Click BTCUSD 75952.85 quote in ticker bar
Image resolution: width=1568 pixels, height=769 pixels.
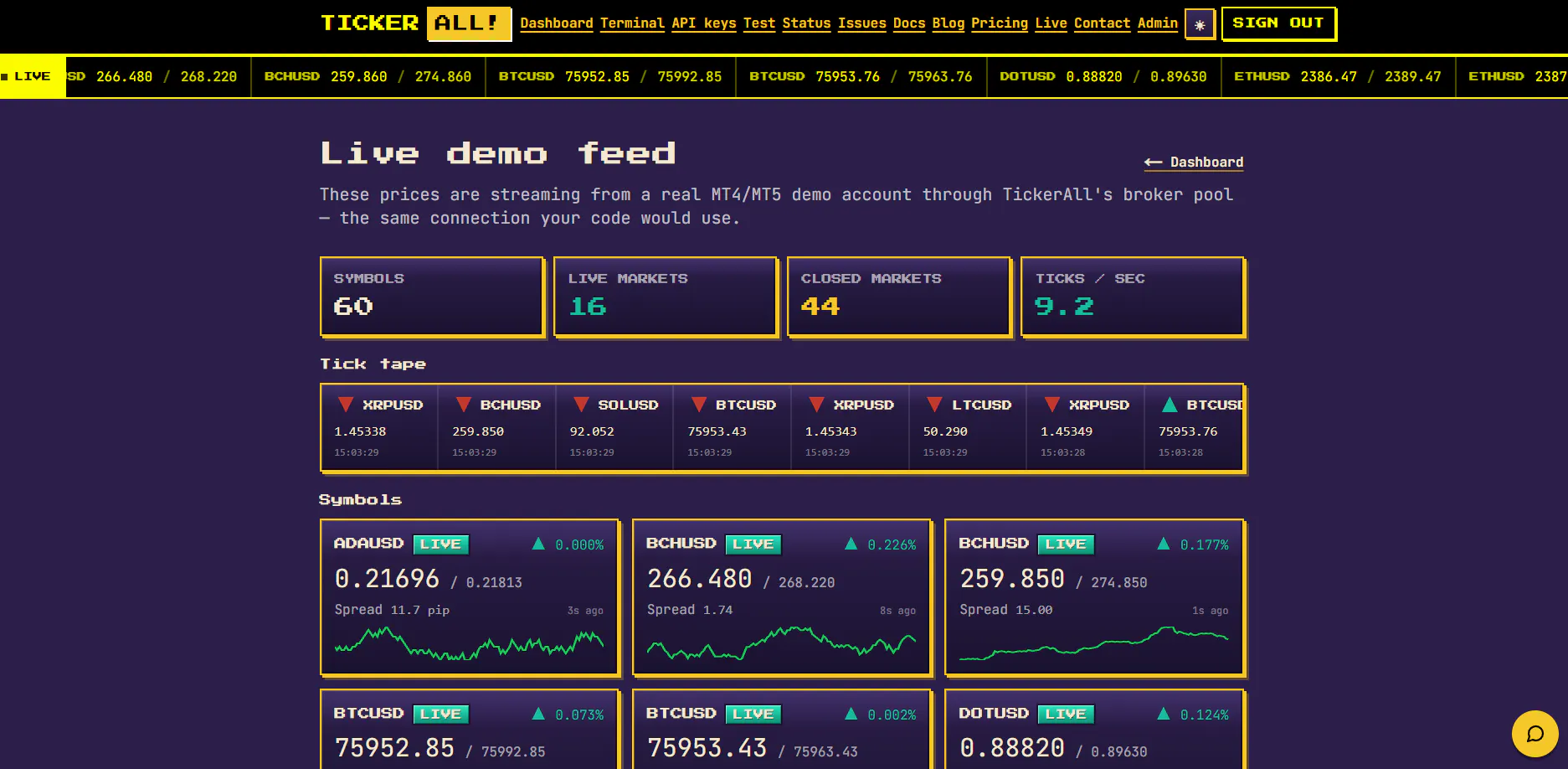pyautogui.click(x=610, y=76)
